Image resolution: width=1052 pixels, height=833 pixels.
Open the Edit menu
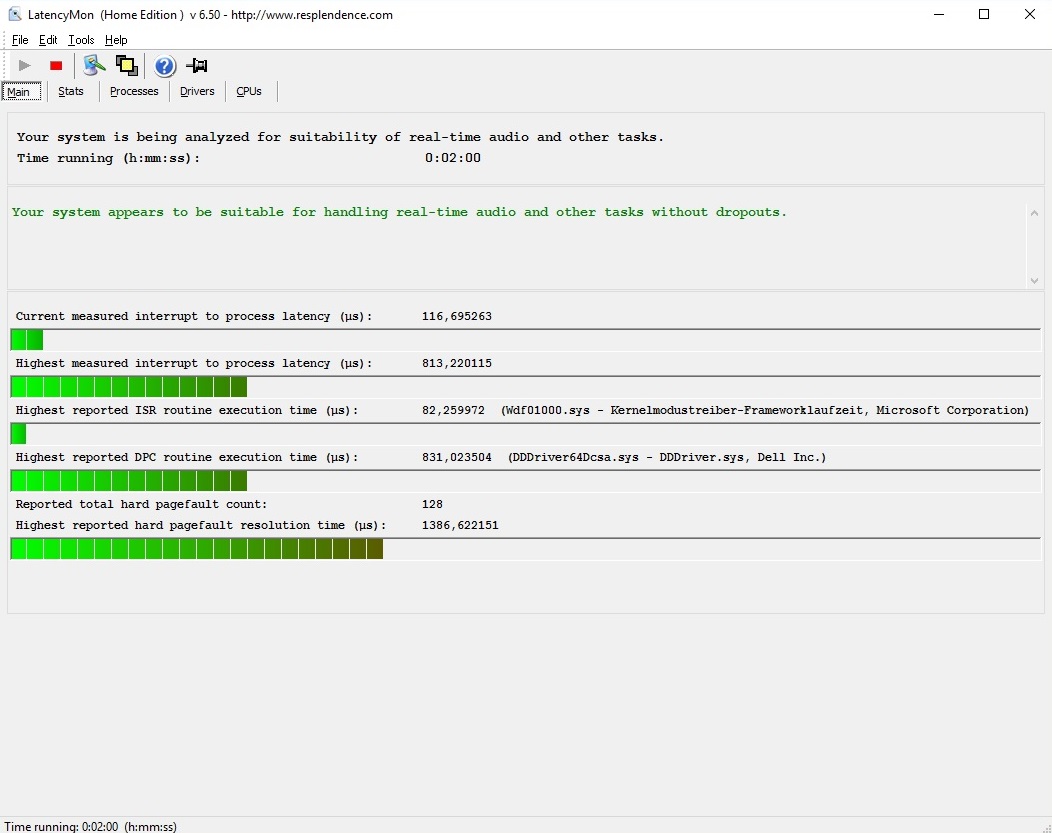pyautogui.click(x=48, y=40)
